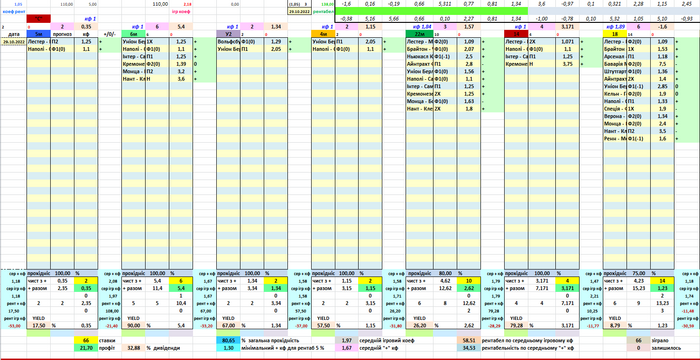Select coefficient "1,63" in Монца row of 22м
Viewport: 700px width, 360px height.
click(469, 102)
